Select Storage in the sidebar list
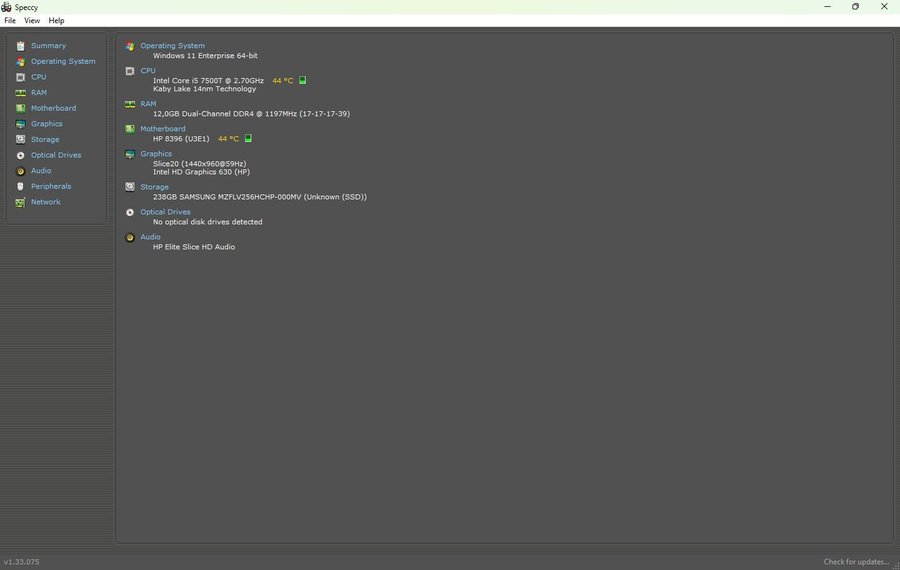The image size is (900, 570). coord(45,140)
